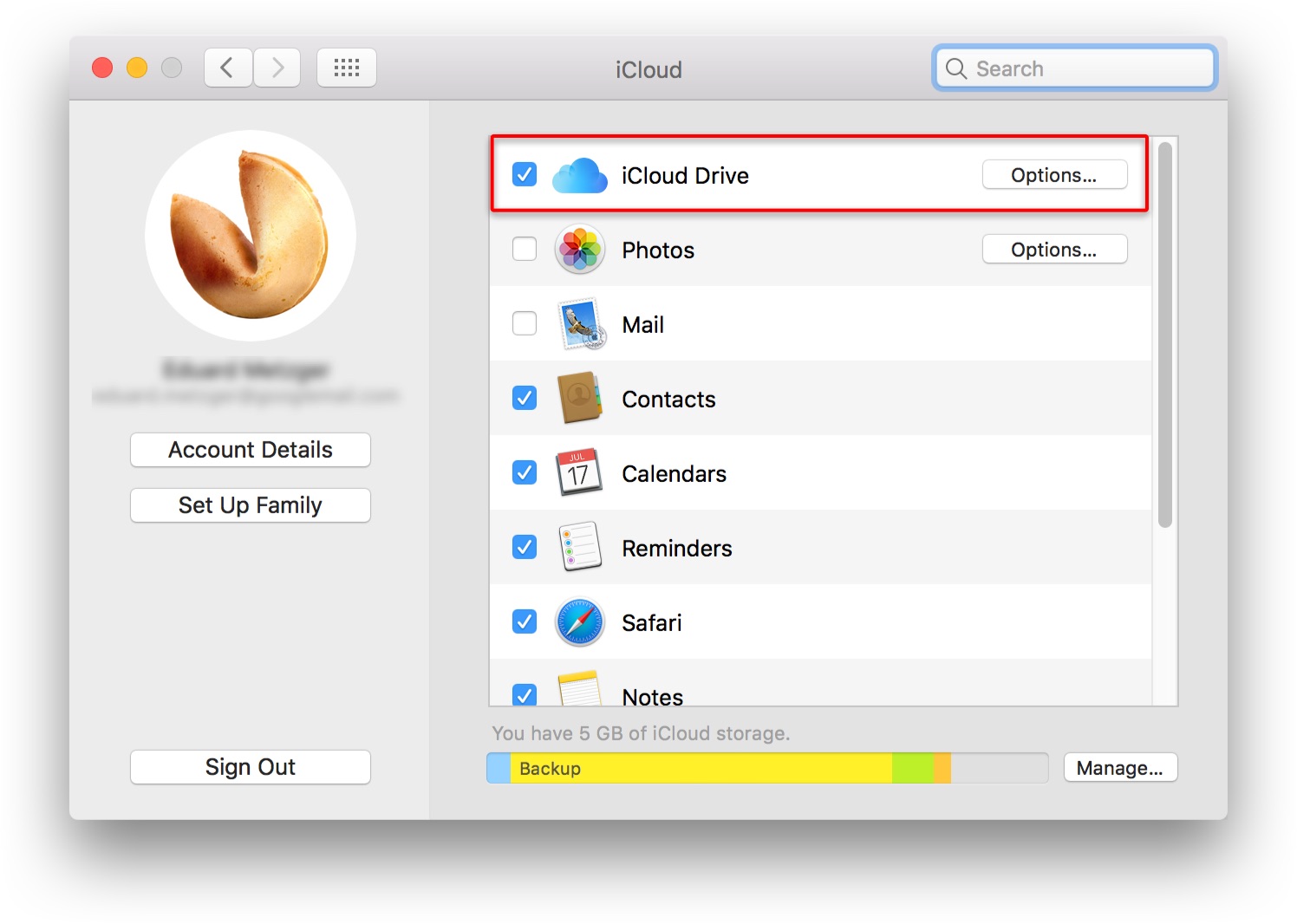Click the Reminders list icon
The width and height of the screenshot is (1297, 924).
point(579,547)
